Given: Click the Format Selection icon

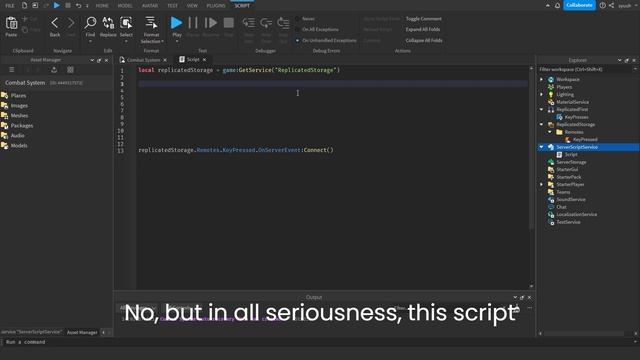Looking at the screenshot, I should point(151,23).
